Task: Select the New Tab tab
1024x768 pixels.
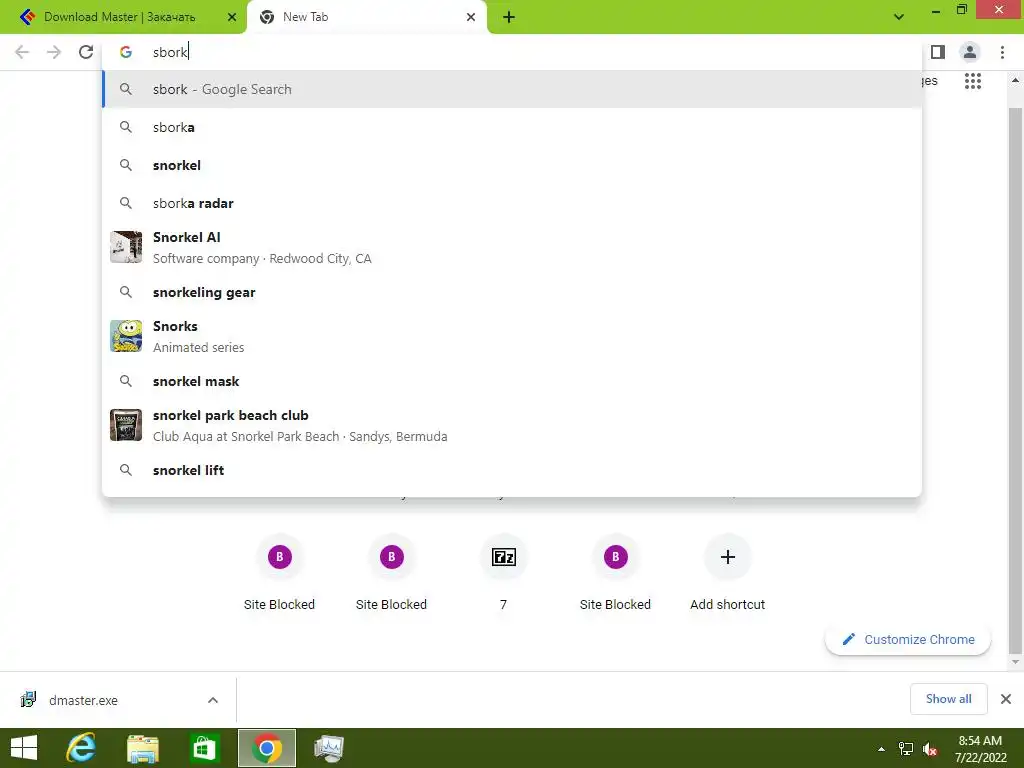Action: [x=367, y=17]
